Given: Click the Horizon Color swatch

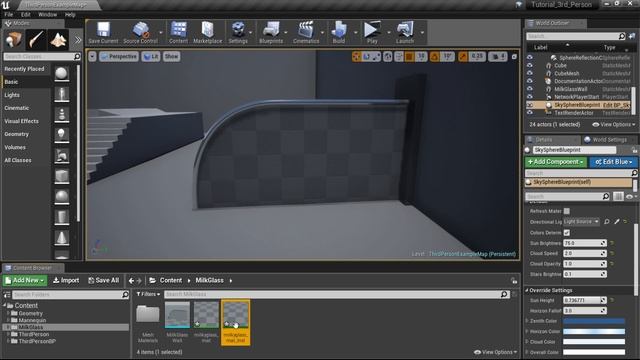Looking at the screenshot, I should tap(594, 331).
